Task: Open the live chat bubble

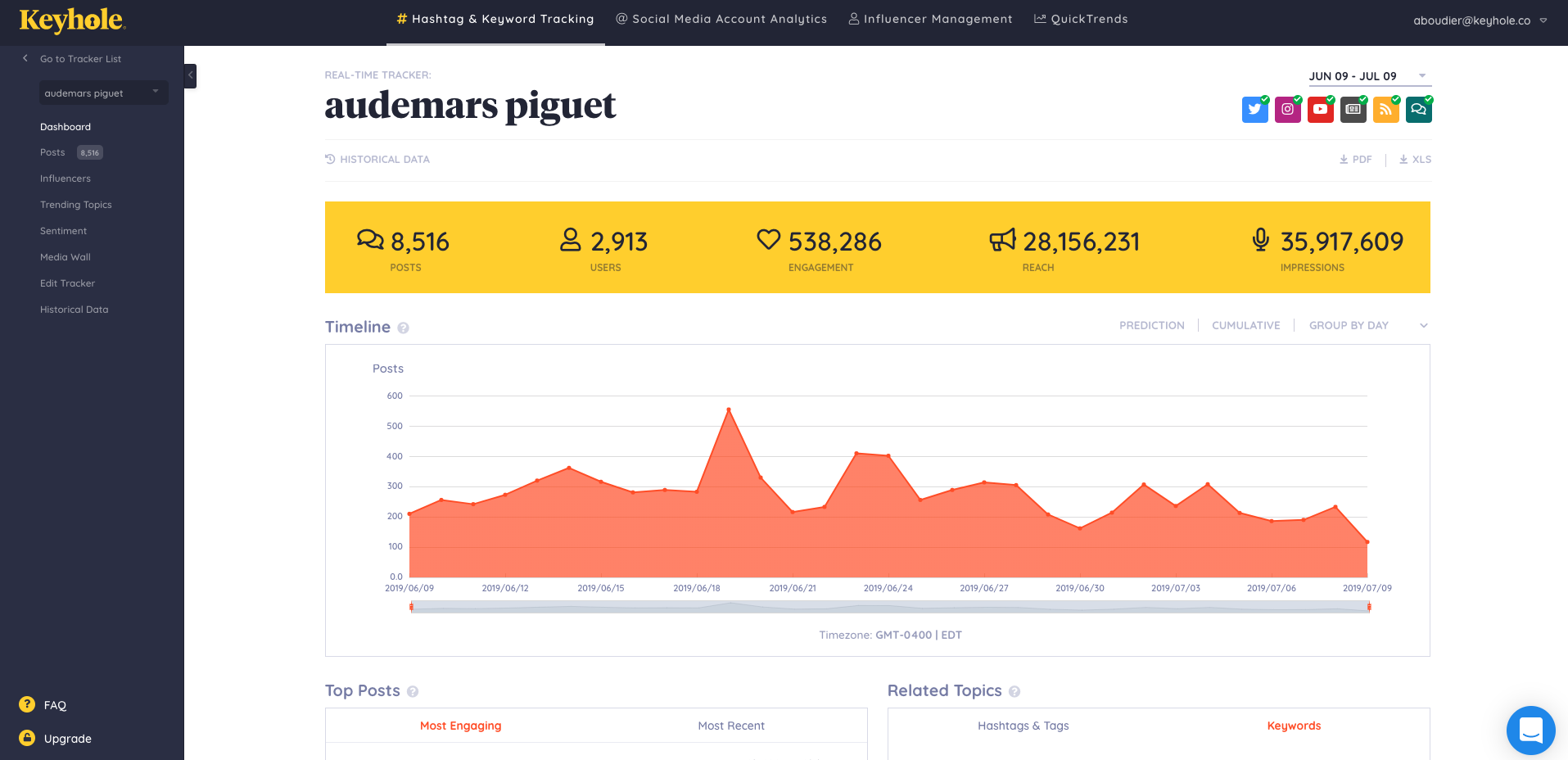Action: 1530,730
